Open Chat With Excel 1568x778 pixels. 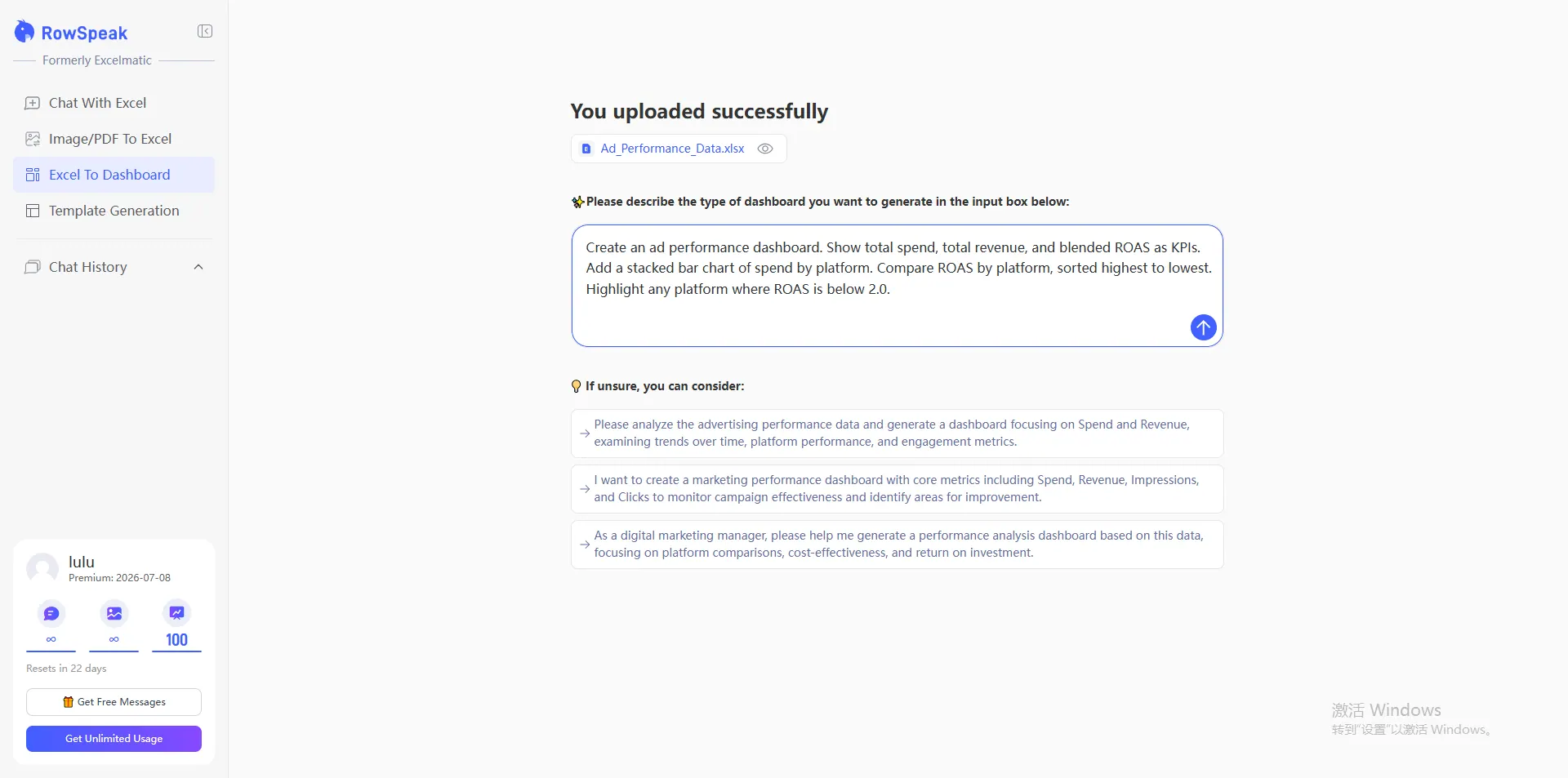pos(97,103)
